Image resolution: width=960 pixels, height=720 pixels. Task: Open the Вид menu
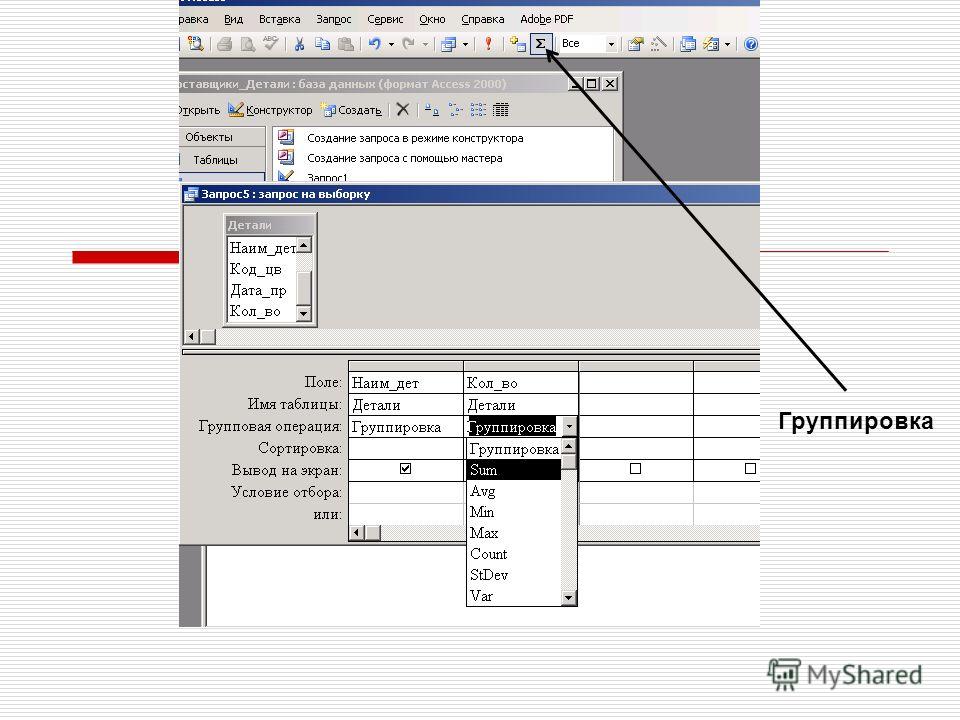tap(233, 19)
